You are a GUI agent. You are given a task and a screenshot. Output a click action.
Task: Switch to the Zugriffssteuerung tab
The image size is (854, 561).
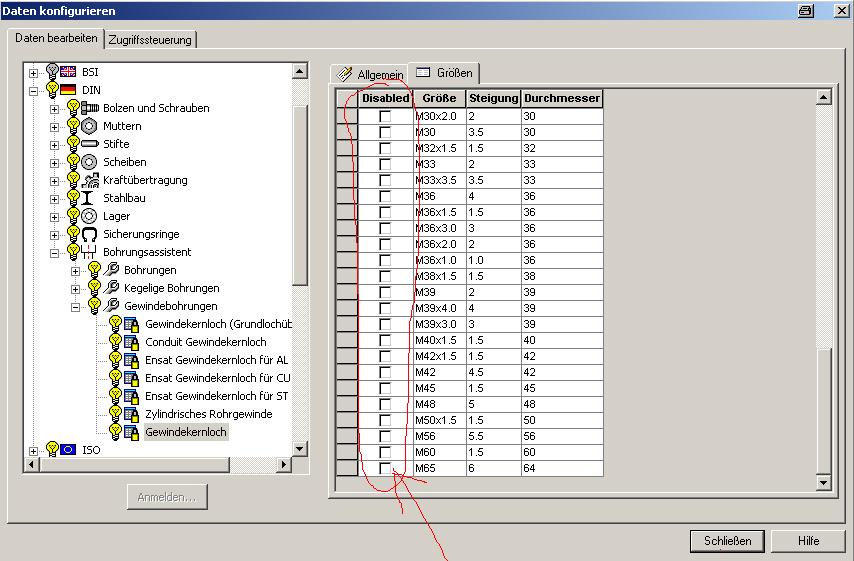(151, 39)
